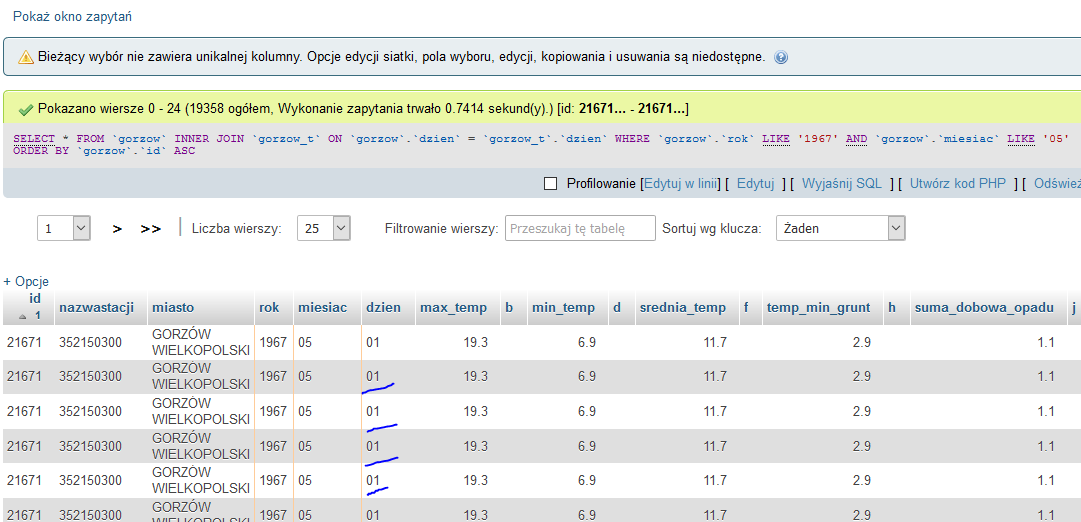Open the Sortuj wg klucza dropdown
This screenshot has width=1081, height=522.
point(840,228)
